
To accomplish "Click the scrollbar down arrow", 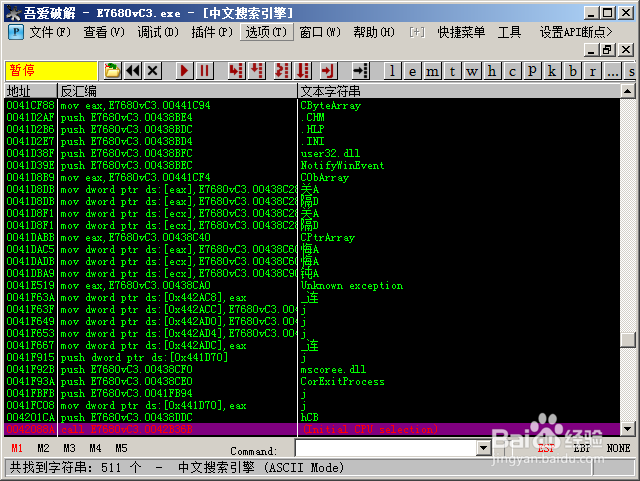I will pyautogui.click(x=627, y=429).
